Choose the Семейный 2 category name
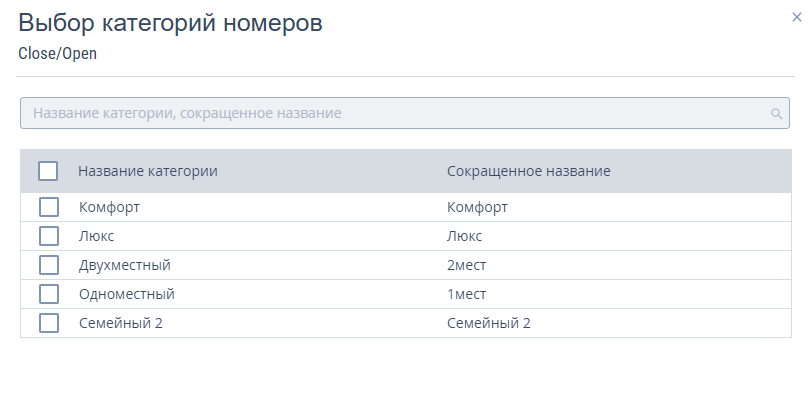The image size is (812, 394). [121, 323]
